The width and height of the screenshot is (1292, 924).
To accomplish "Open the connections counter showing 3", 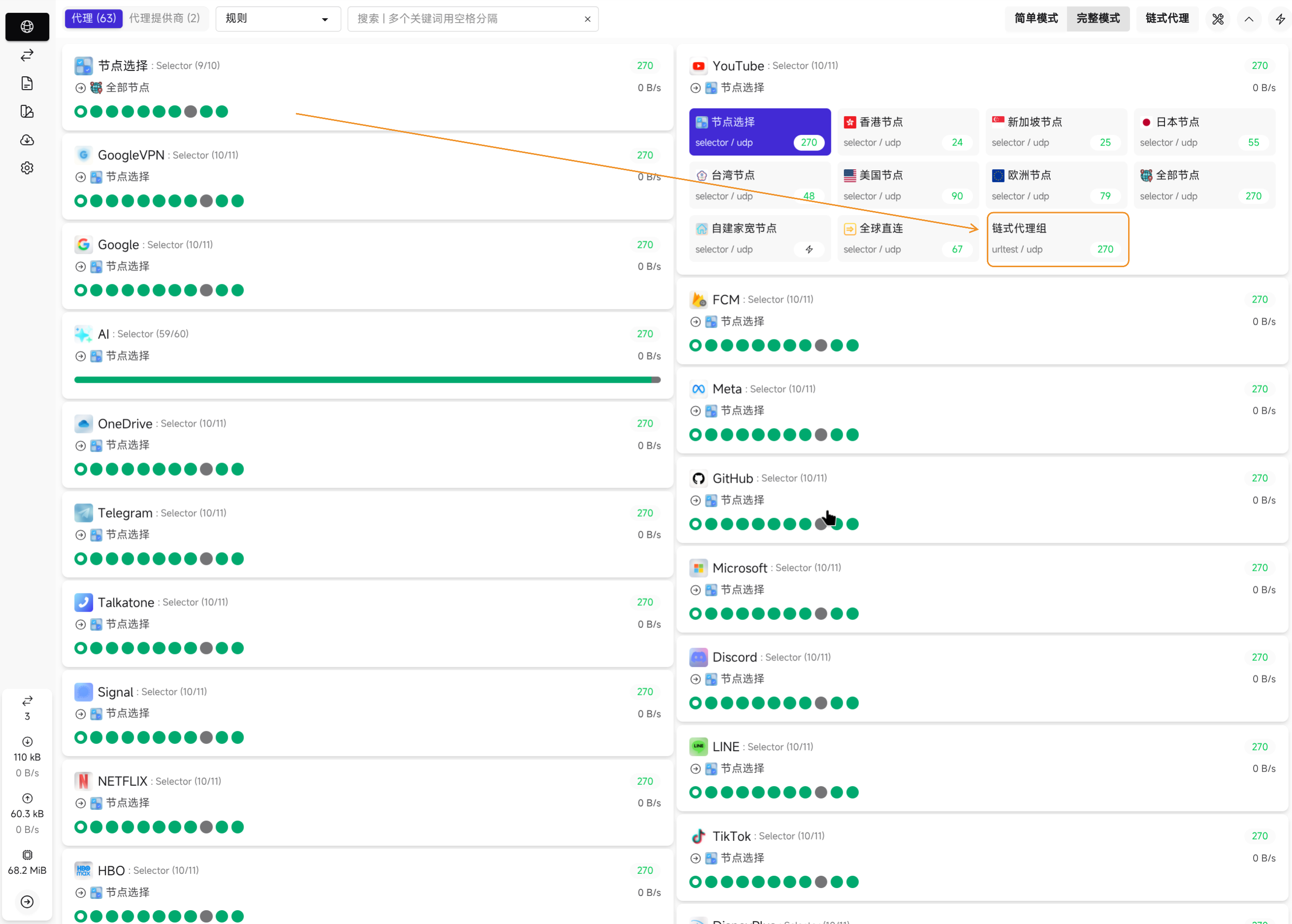I will click(27, 708).
